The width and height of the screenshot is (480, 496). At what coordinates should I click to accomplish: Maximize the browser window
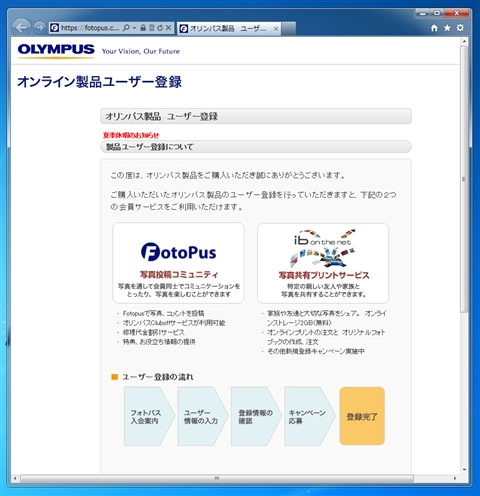click(x=437, y=13)
